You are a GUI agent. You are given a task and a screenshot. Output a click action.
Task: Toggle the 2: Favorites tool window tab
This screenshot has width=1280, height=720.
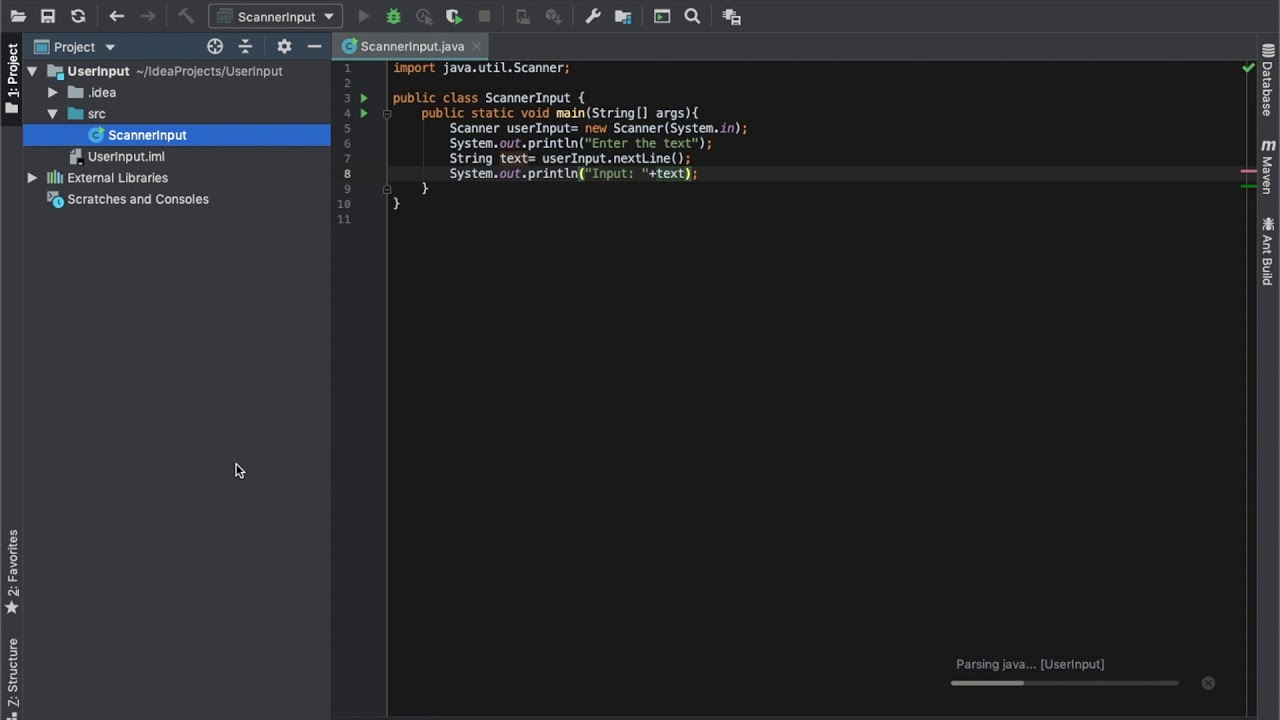pyautogui.click(x=12, y=572)
